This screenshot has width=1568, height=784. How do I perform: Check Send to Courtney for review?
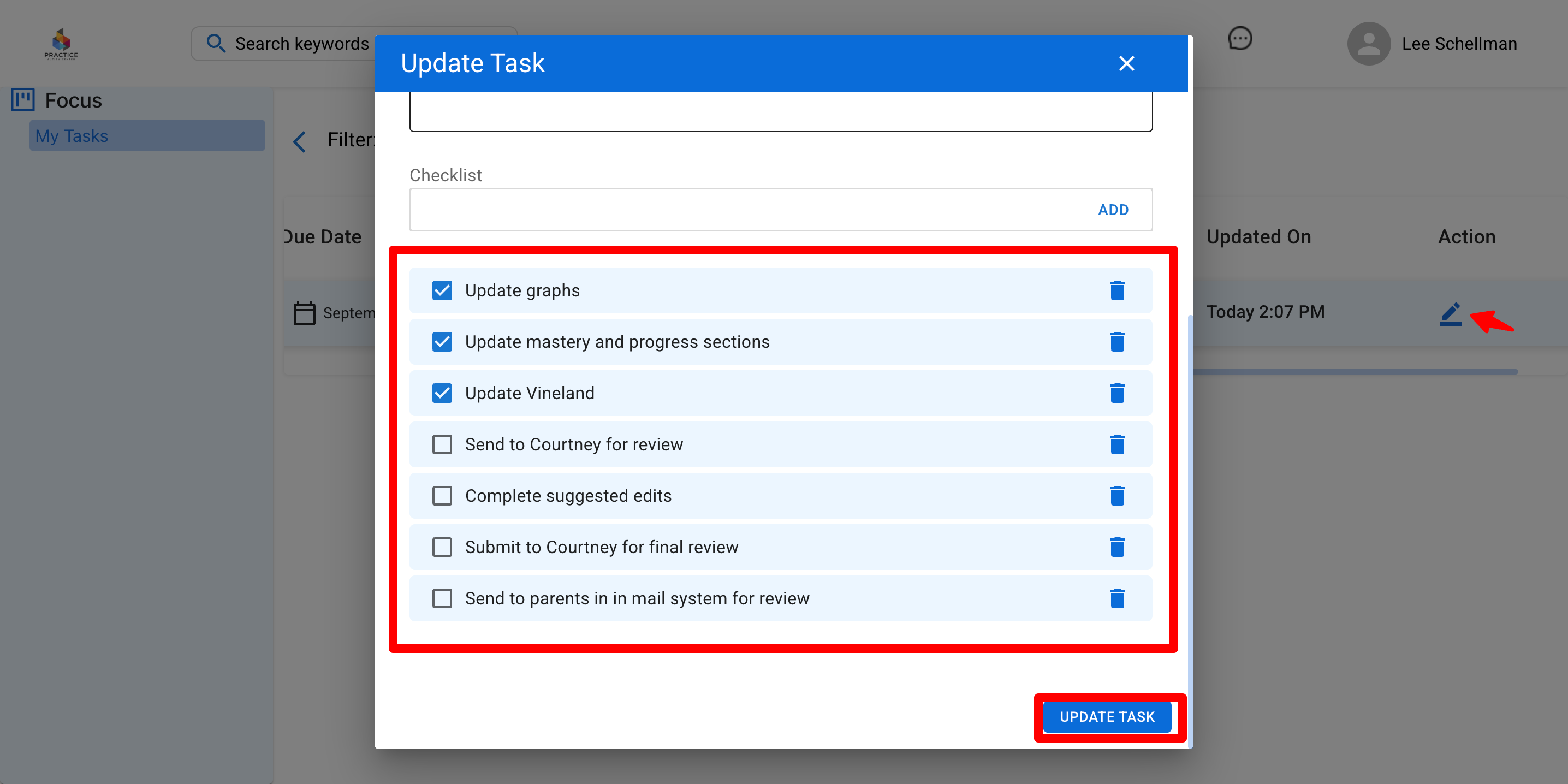tap(442, 444)
